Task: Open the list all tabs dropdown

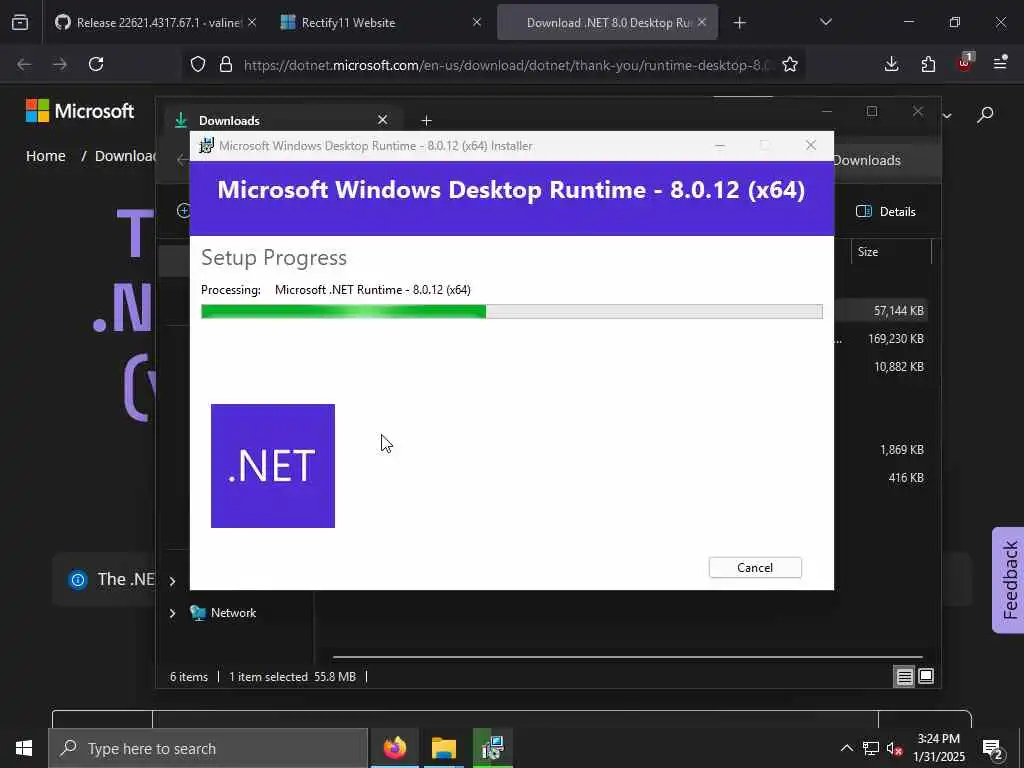Action: (825, 22)
